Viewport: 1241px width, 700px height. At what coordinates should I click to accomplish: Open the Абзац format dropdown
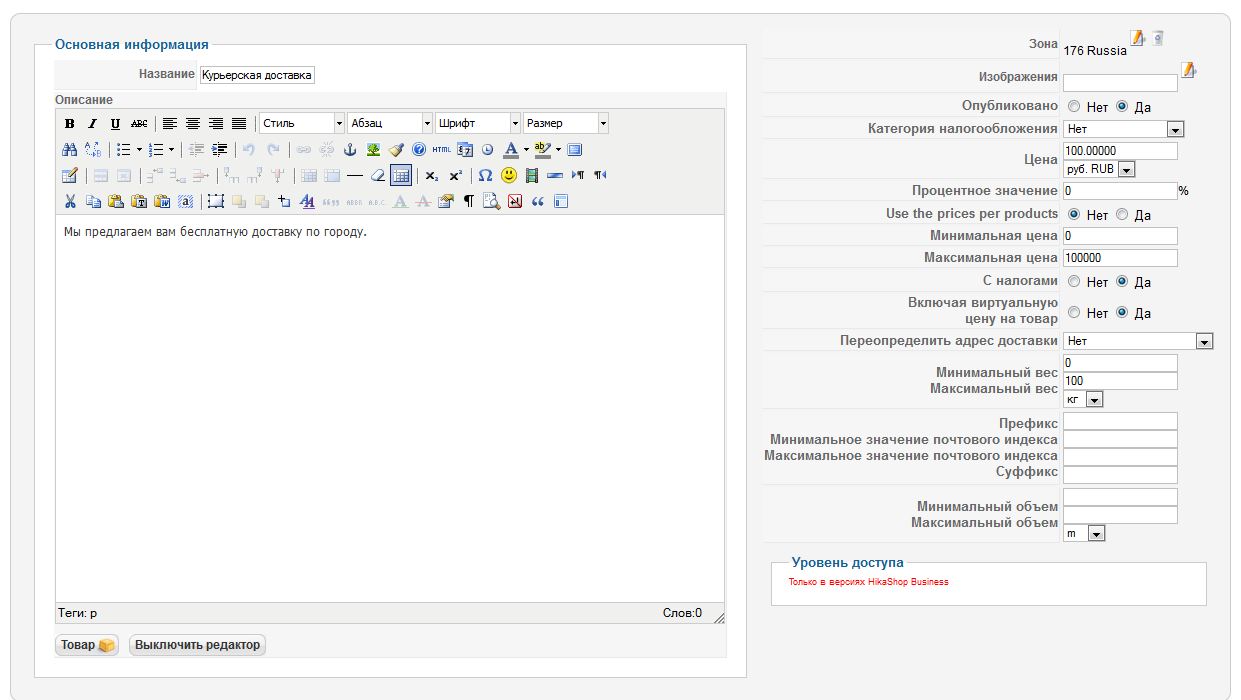[390, 123]
